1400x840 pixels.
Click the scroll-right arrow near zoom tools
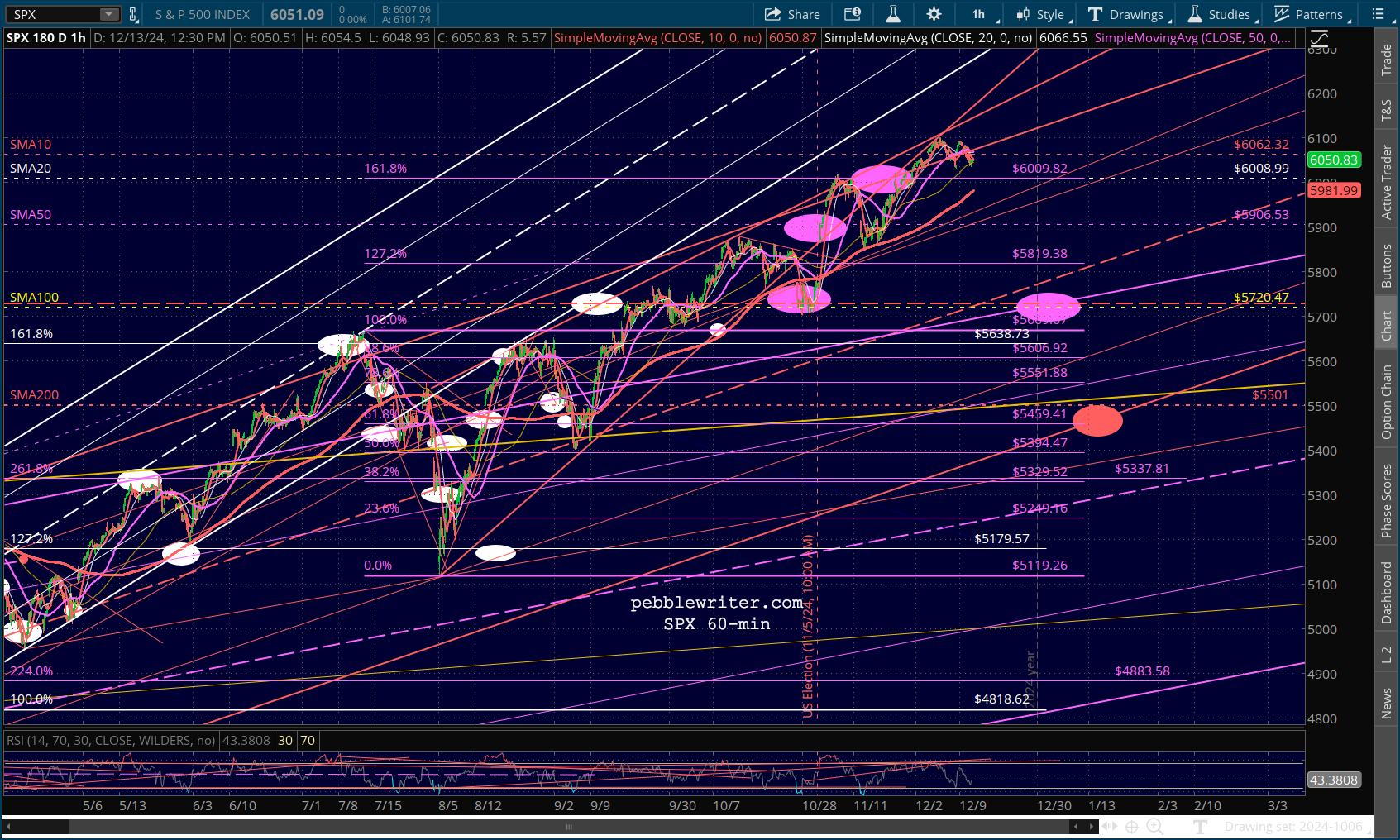(1092, 826)
